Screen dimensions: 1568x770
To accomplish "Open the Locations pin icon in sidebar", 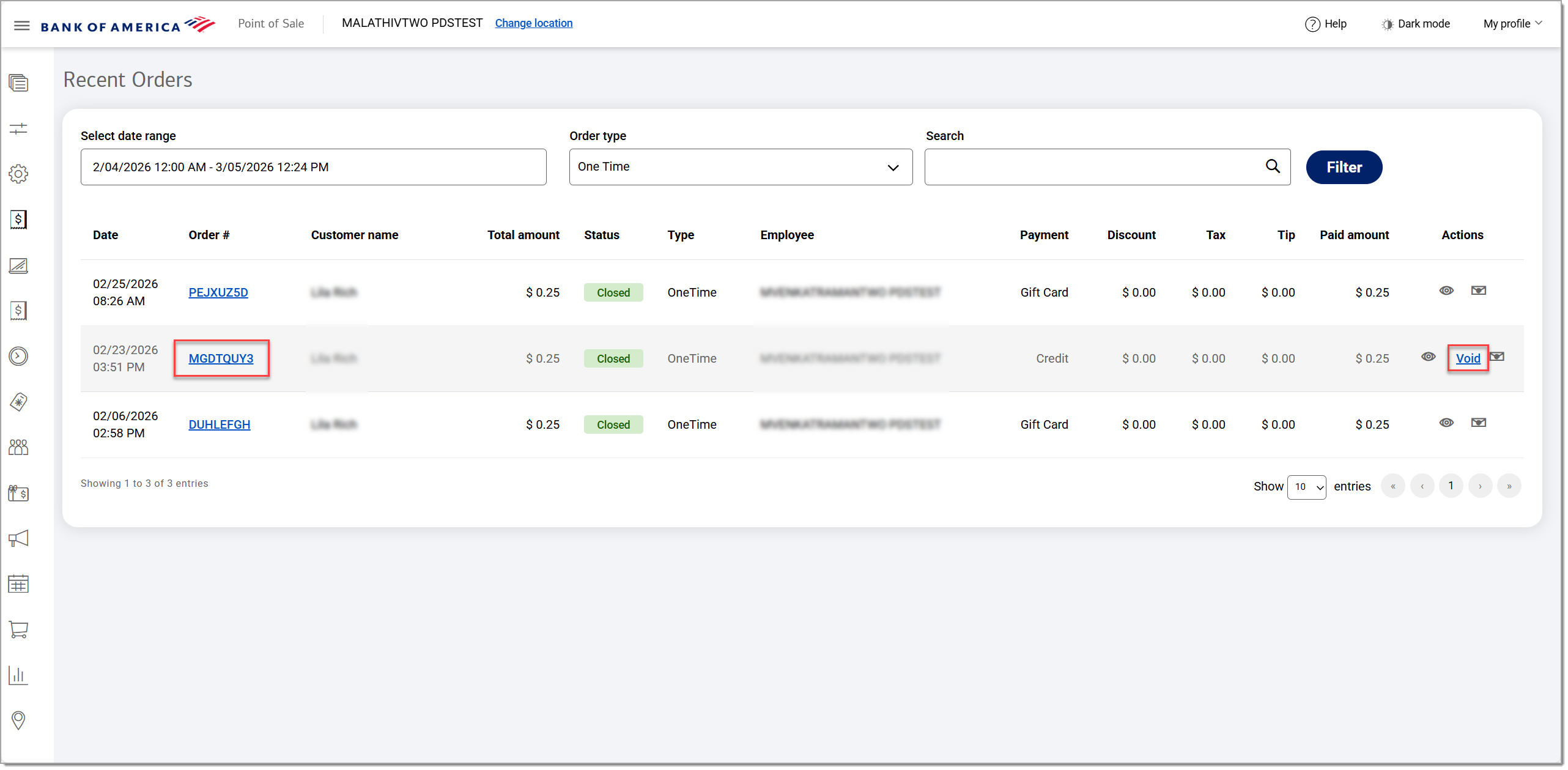I will point(18,720).
